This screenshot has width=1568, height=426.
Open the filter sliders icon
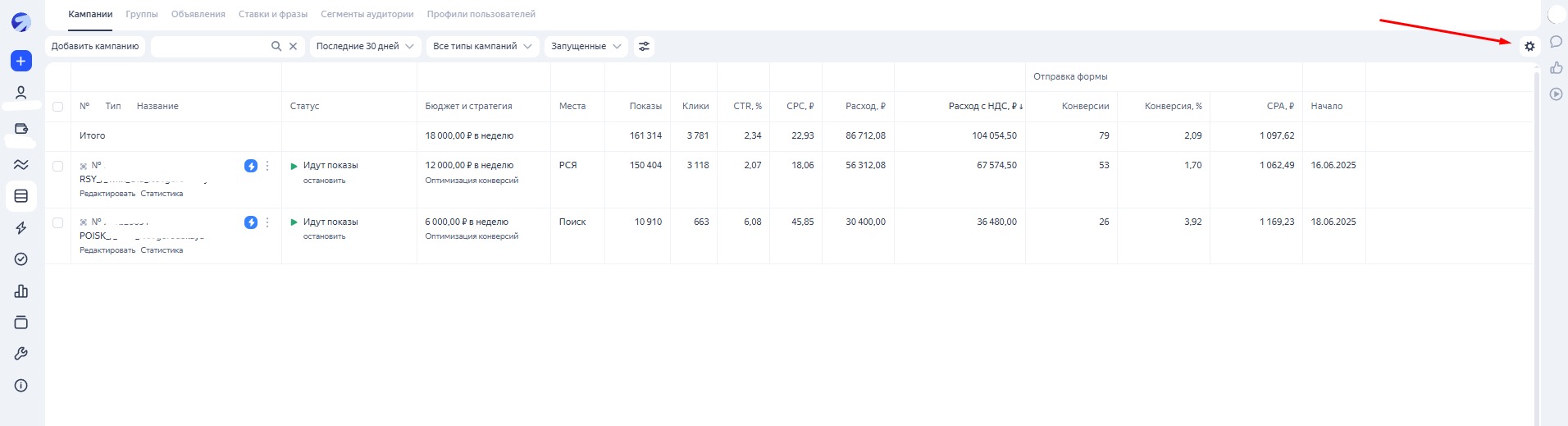click(x=645, y=47)
